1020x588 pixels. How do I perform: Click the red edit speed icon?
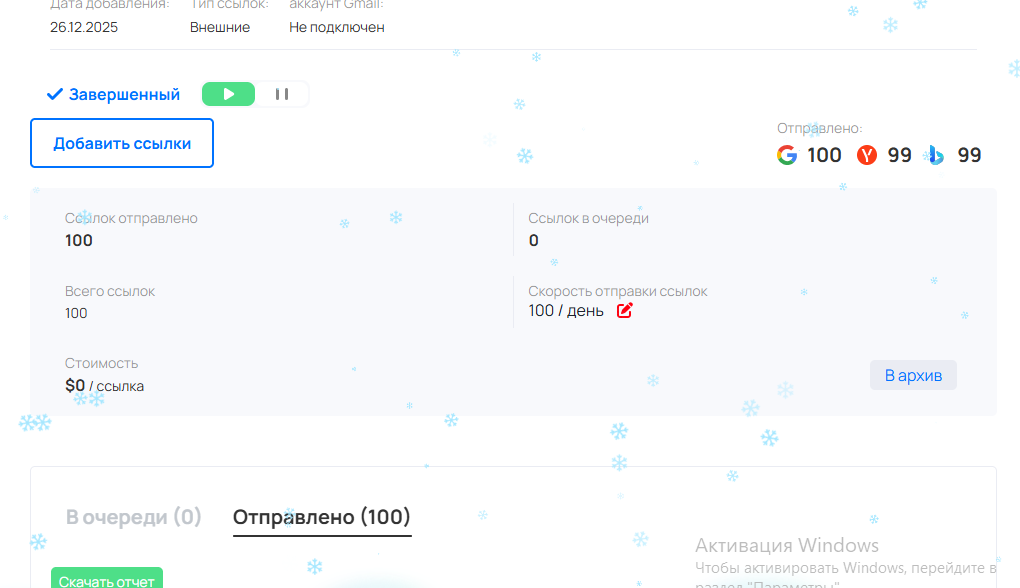[x=625, y=310]
